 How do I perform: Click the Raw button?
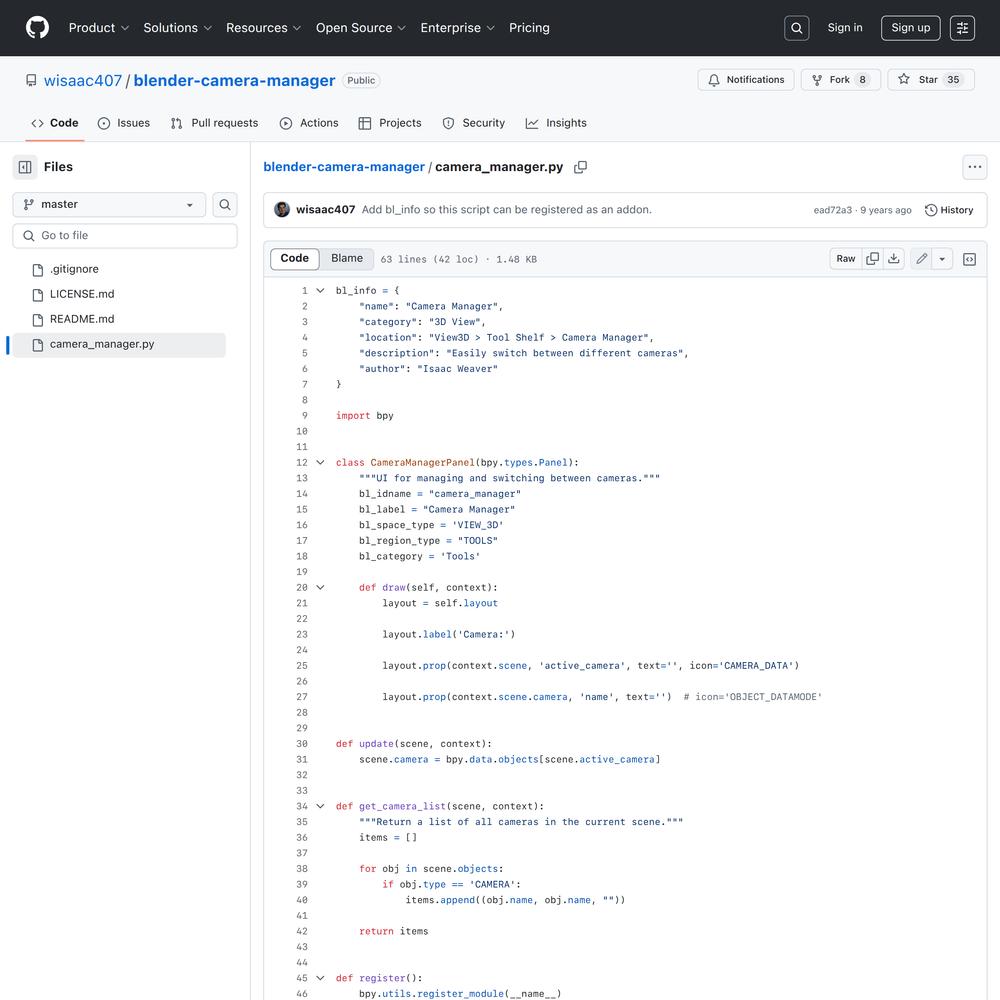point(846,259)
